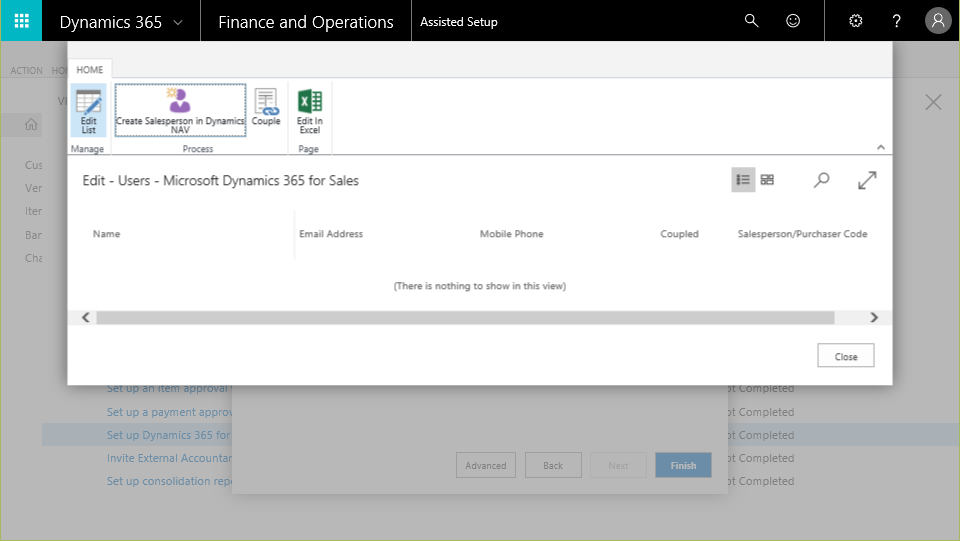Sort by Salesperson/Purchaser Code column header
Image resolution: width=960 pixels, height=541 pixels.
coord(802,234)
